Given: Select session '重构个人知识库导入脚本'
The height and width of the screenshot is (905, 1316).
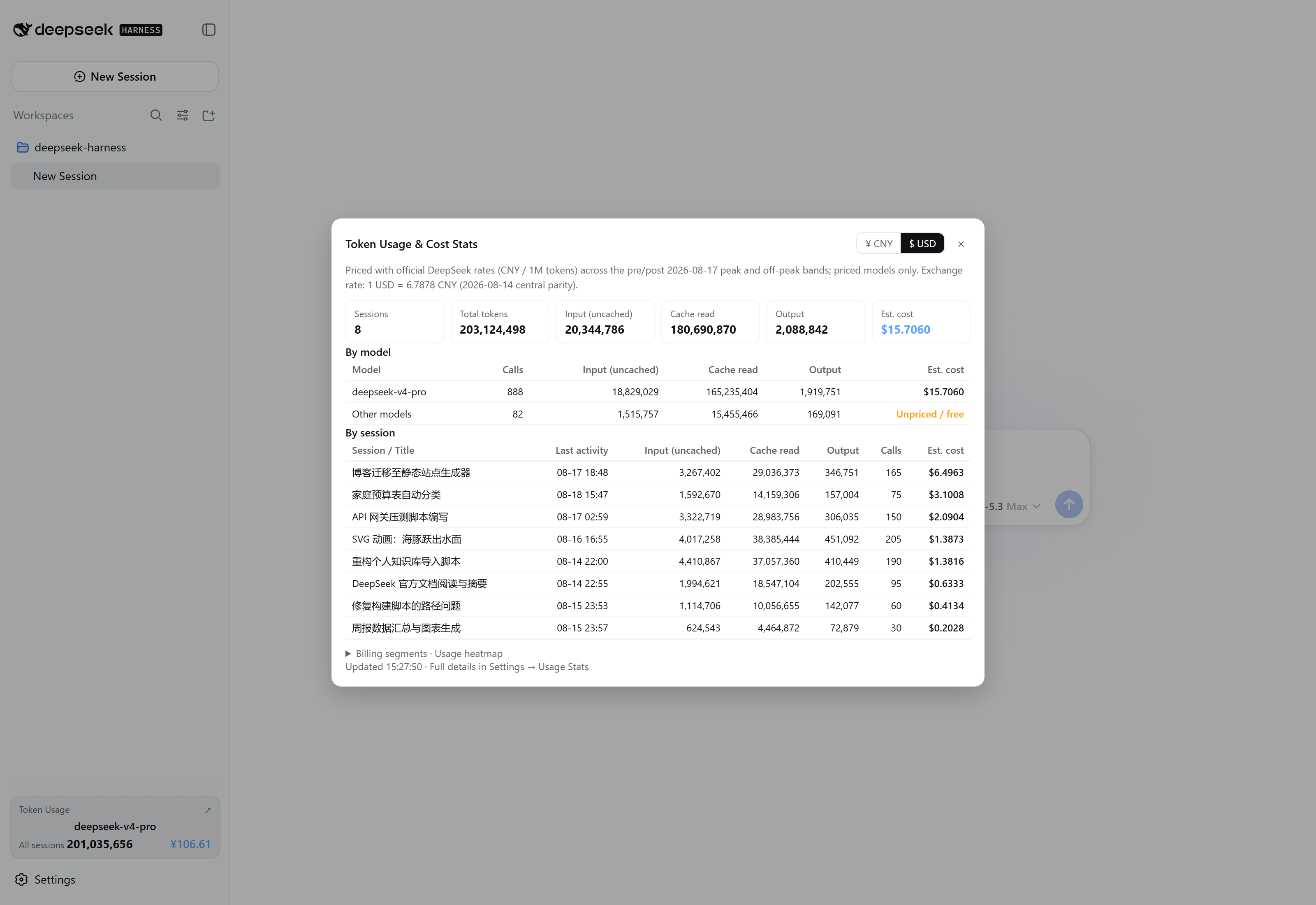Looking at the screenshot, I should click(658, 562).
